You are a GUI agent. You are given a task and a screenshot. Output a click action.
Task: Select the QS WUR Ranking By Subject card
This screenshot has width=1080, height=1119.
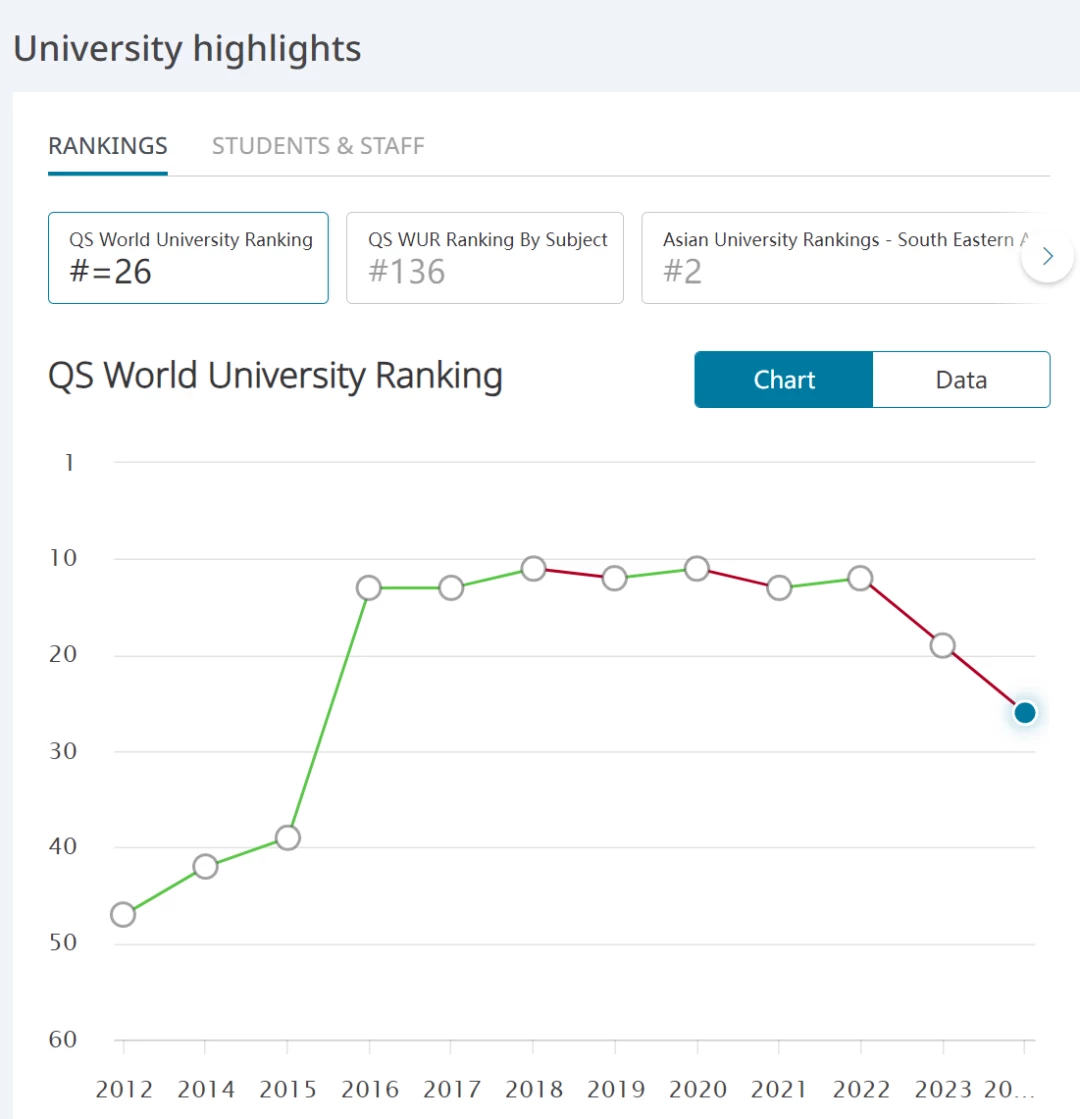pyautogui.click(x=485, y=258)
